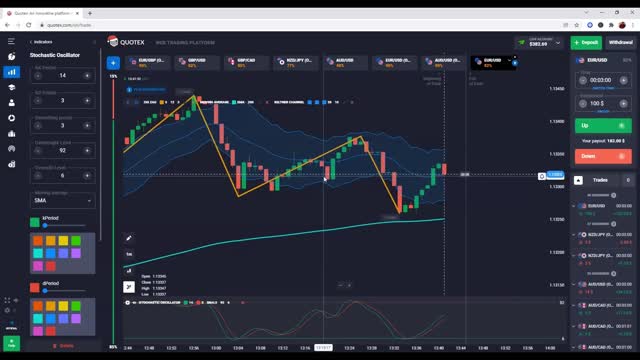Open the first sidebar trade icon
This screenshot has width=640, height=360.
point(11,56)
